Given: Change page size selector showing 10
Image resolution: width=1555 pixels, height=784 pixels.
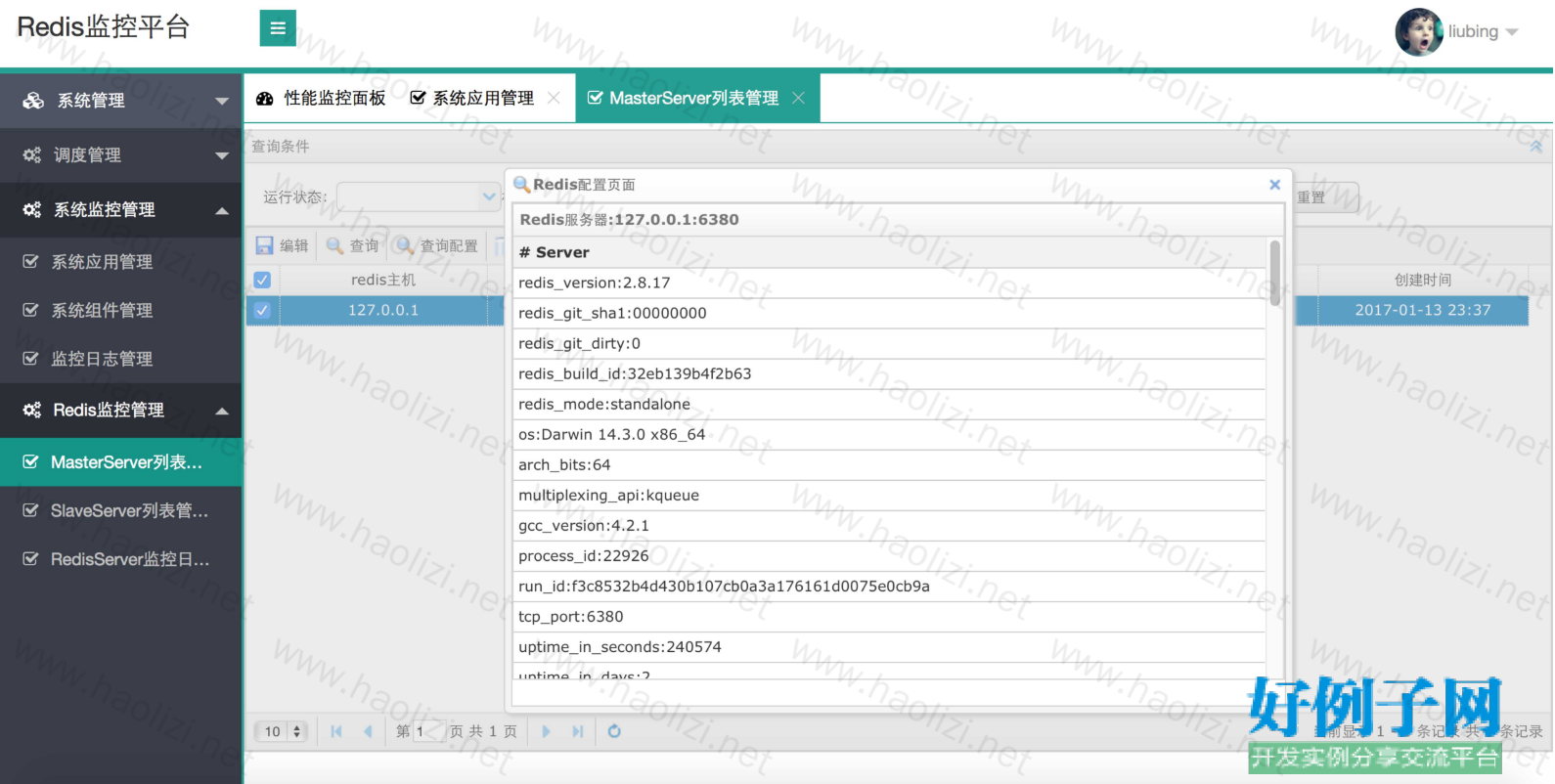Looking at the screenshot, I should click(x=282, y=731).
